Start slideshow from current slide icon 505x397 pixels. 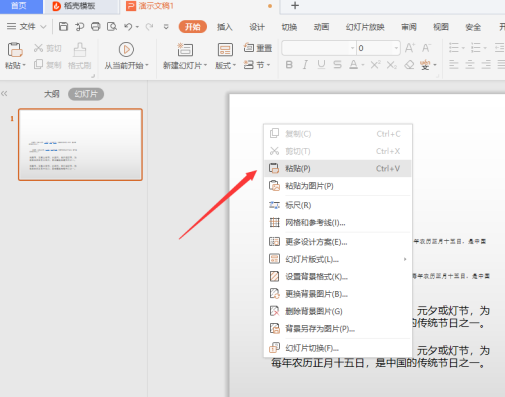(126, 50)
